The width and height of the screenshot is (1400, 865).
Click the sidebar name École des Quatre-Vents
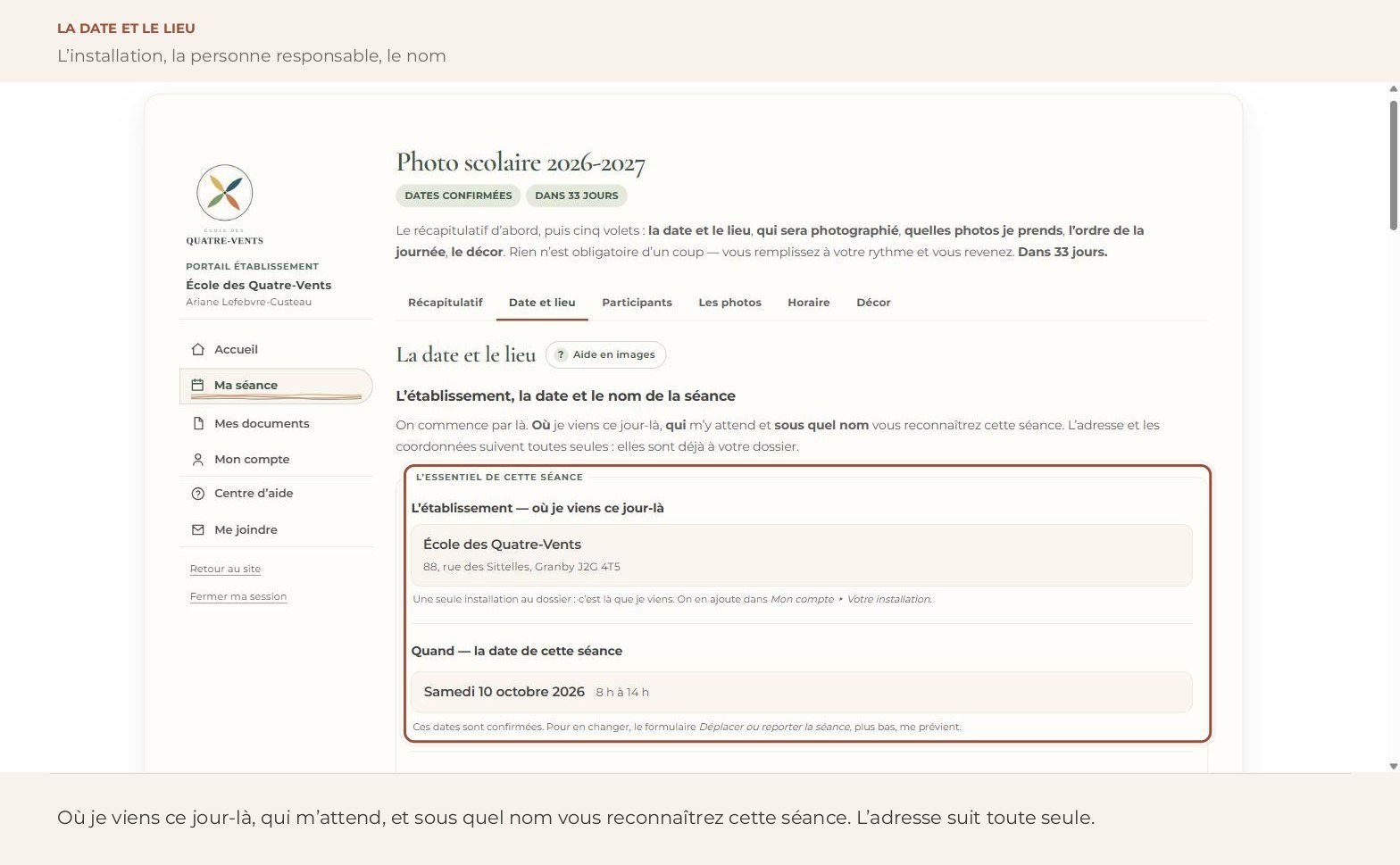click(259, 286)
